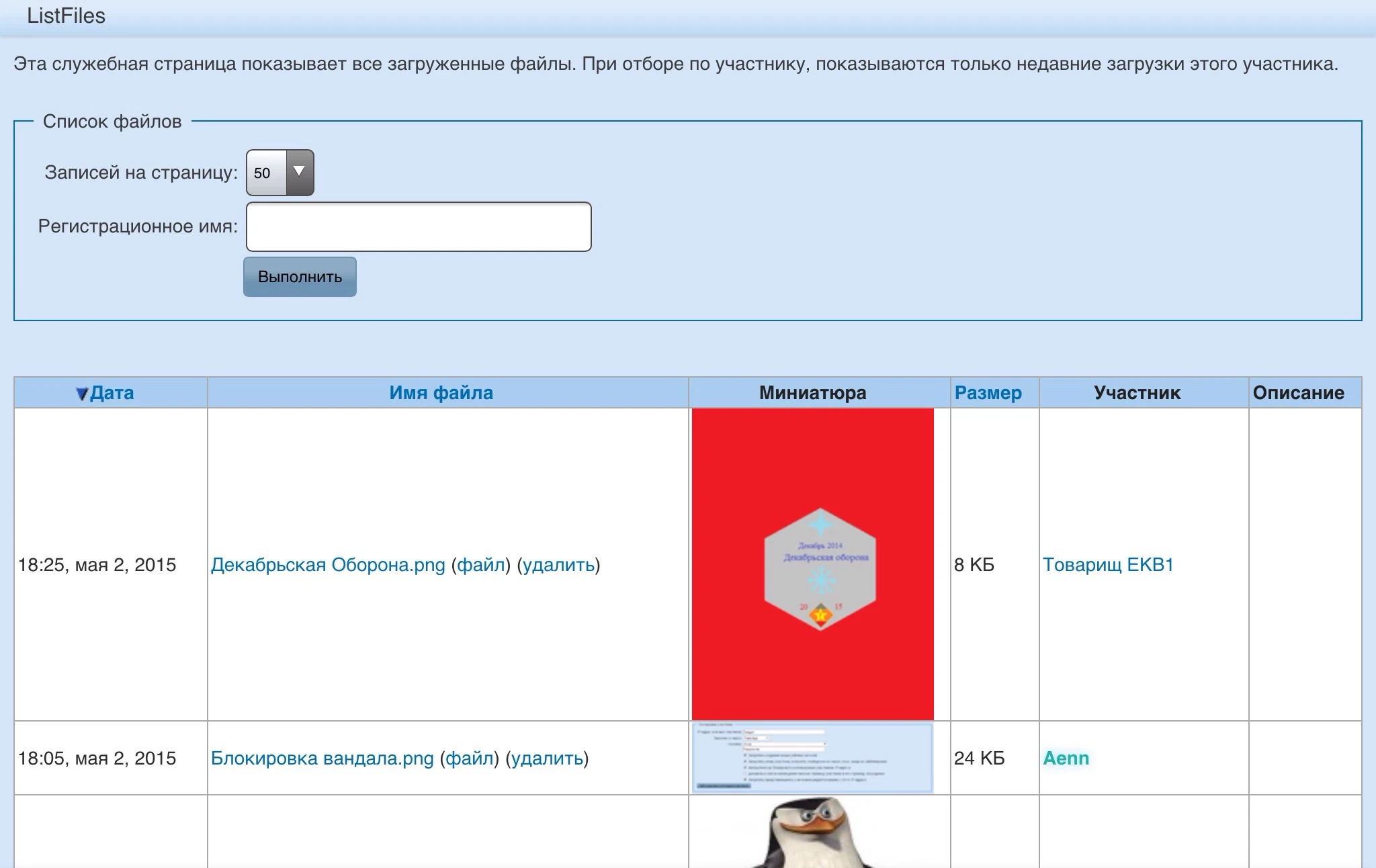Open the records per page dropdown

click(x=279, y=173)
